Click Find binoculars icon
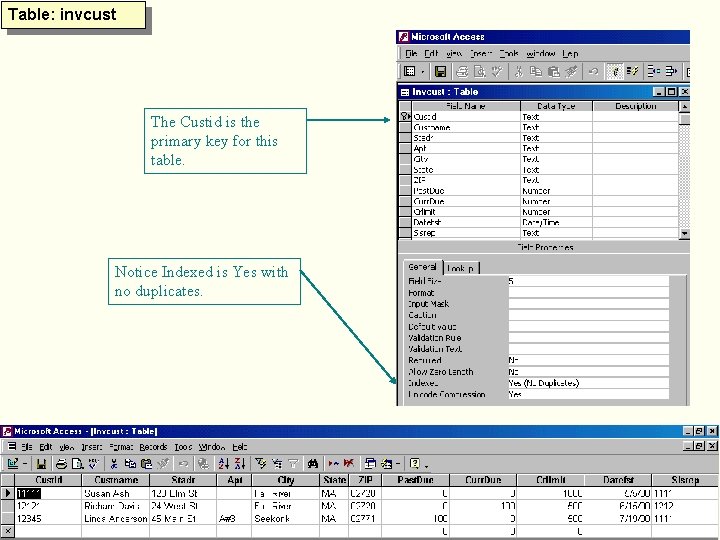The height and width of the screenshot is (540, 720). [x=313, y=464]
